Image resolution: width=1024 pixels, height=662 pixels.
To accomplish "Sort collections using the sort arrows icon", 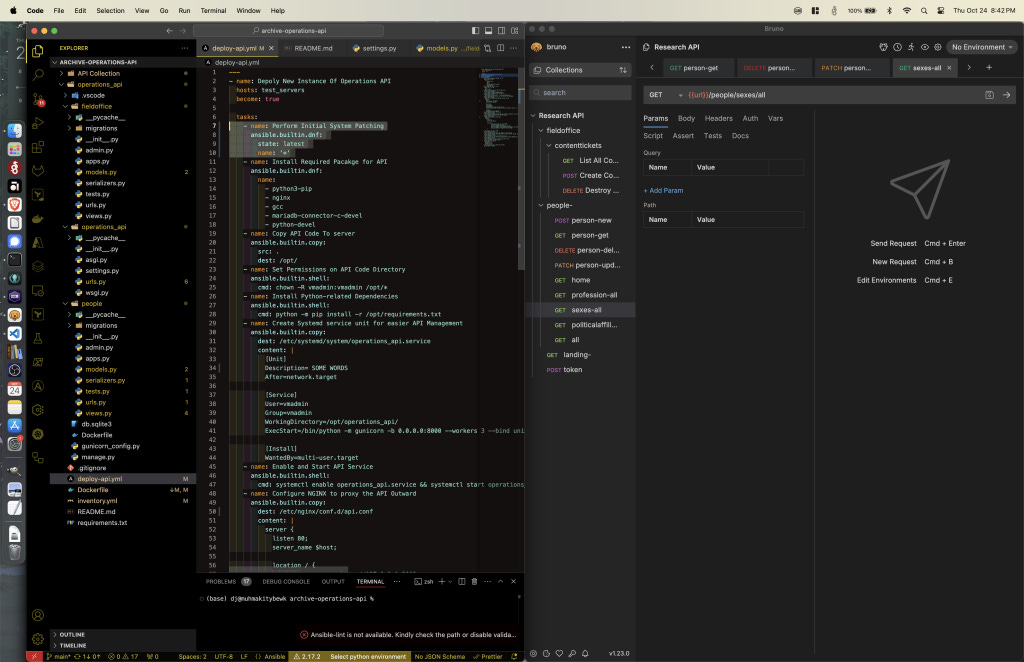I will 624,70.
